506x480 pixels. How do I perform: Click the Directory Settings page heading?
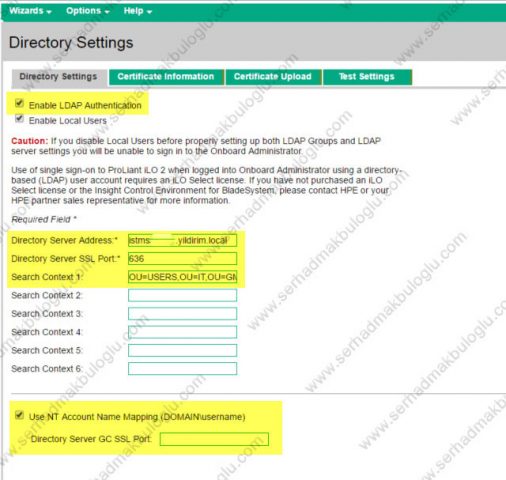[71, 43]
